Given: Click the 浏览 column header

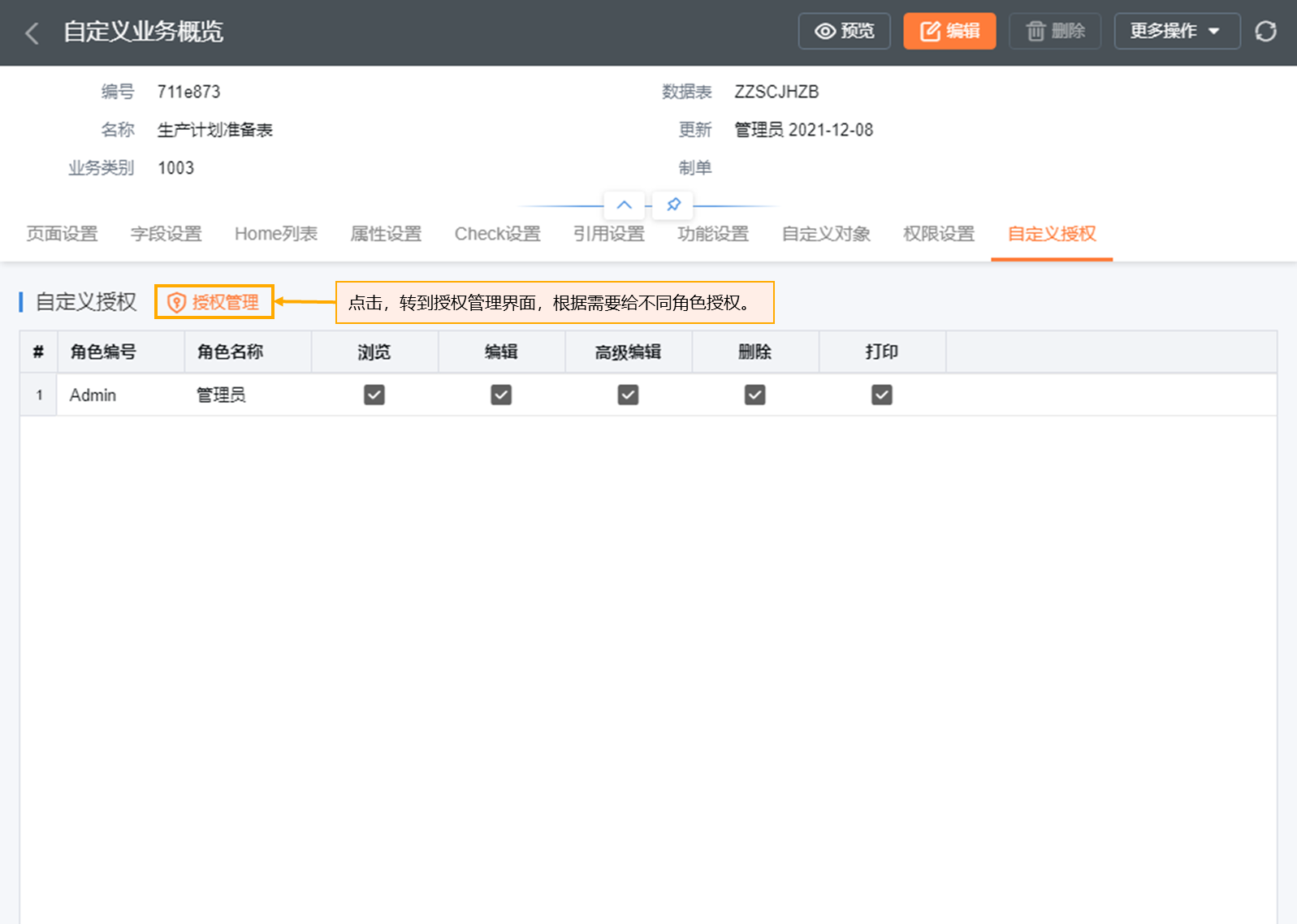Looking at the screenshot, I should tap(374, 352).
